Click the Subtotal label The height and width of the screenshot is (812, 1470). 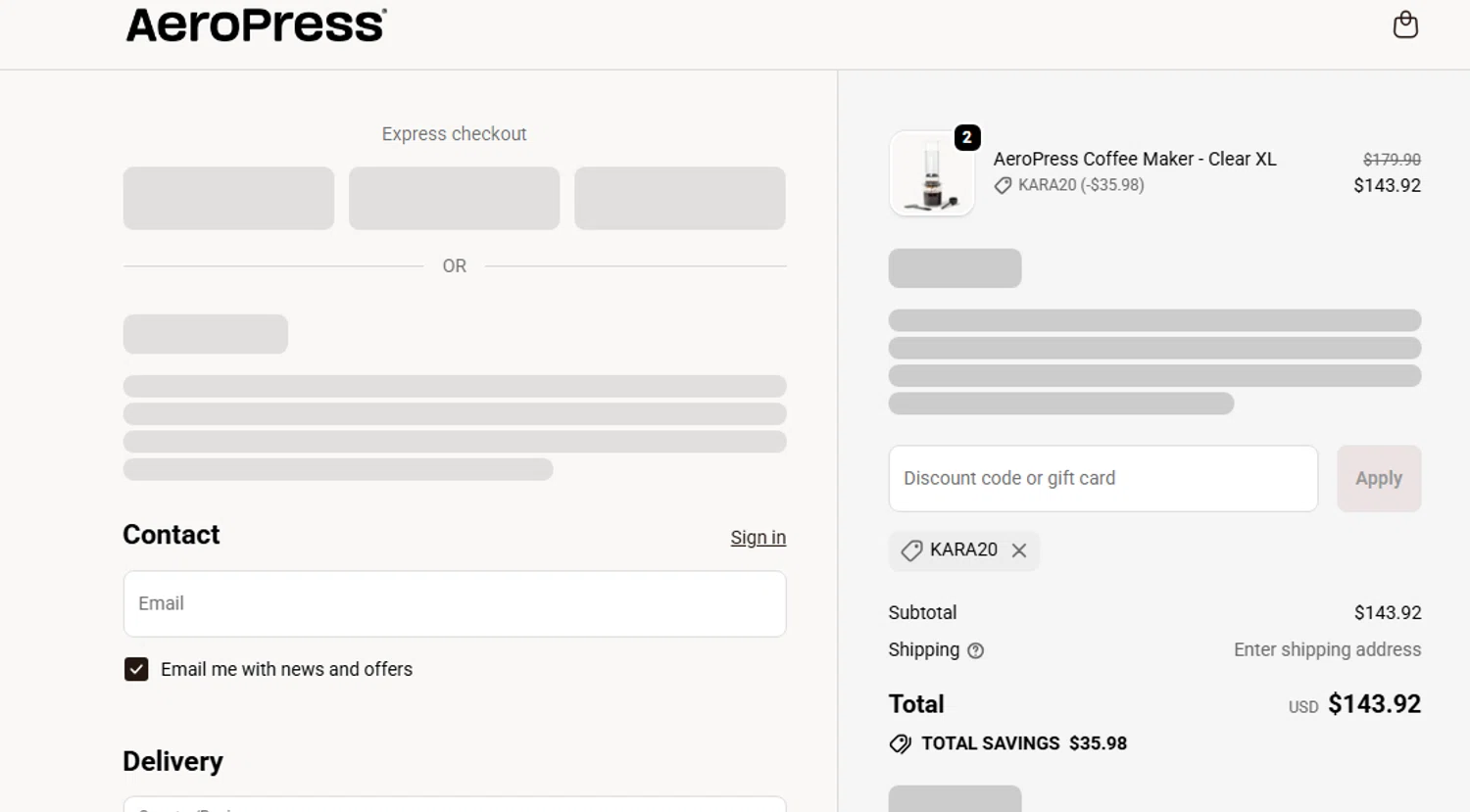922,613
